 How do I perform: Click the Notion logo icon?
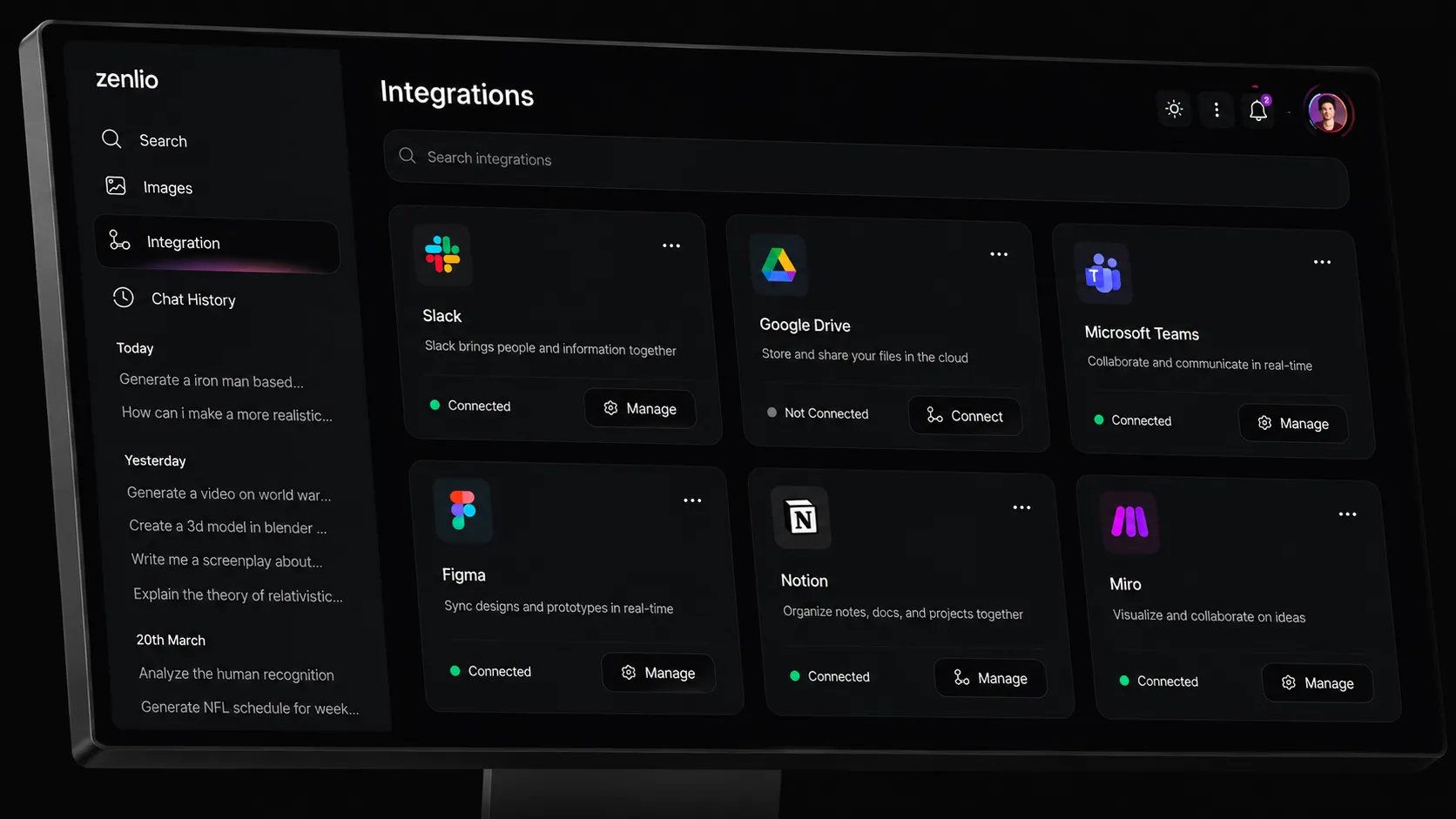coord(802,518)
